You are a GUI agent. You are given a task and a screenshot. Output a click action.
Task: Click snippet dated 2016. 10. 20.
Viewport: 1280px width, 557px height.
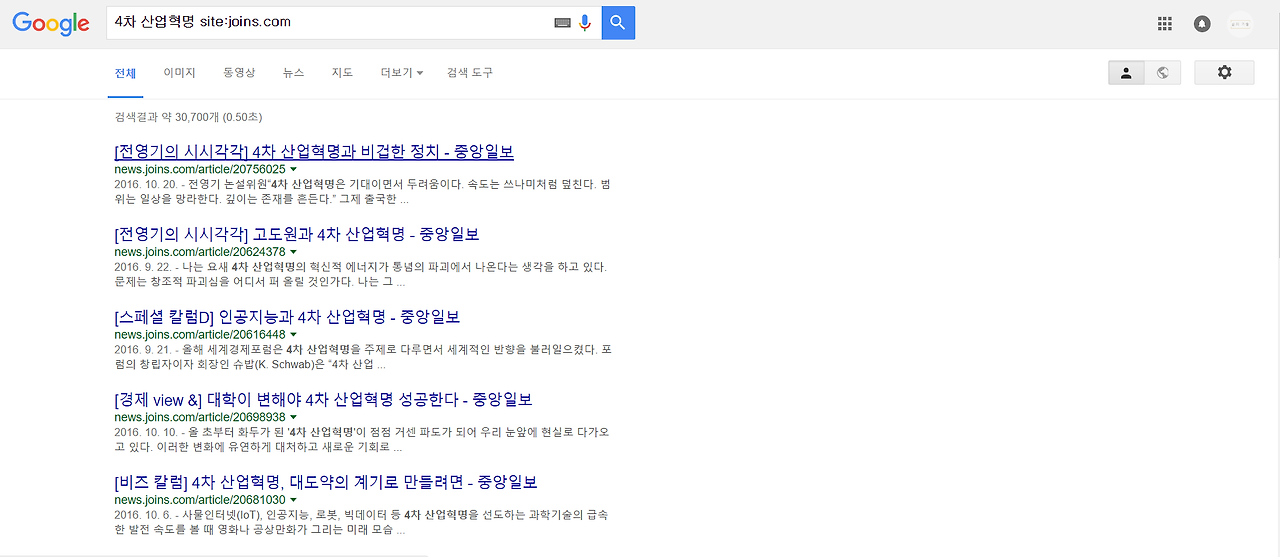[362, 191]
